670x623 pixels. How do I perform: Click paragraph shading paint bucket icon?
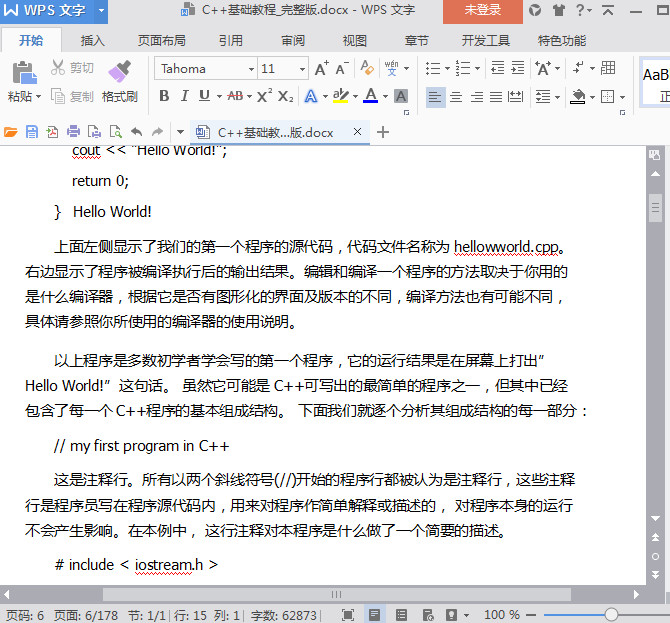(578, 97)
